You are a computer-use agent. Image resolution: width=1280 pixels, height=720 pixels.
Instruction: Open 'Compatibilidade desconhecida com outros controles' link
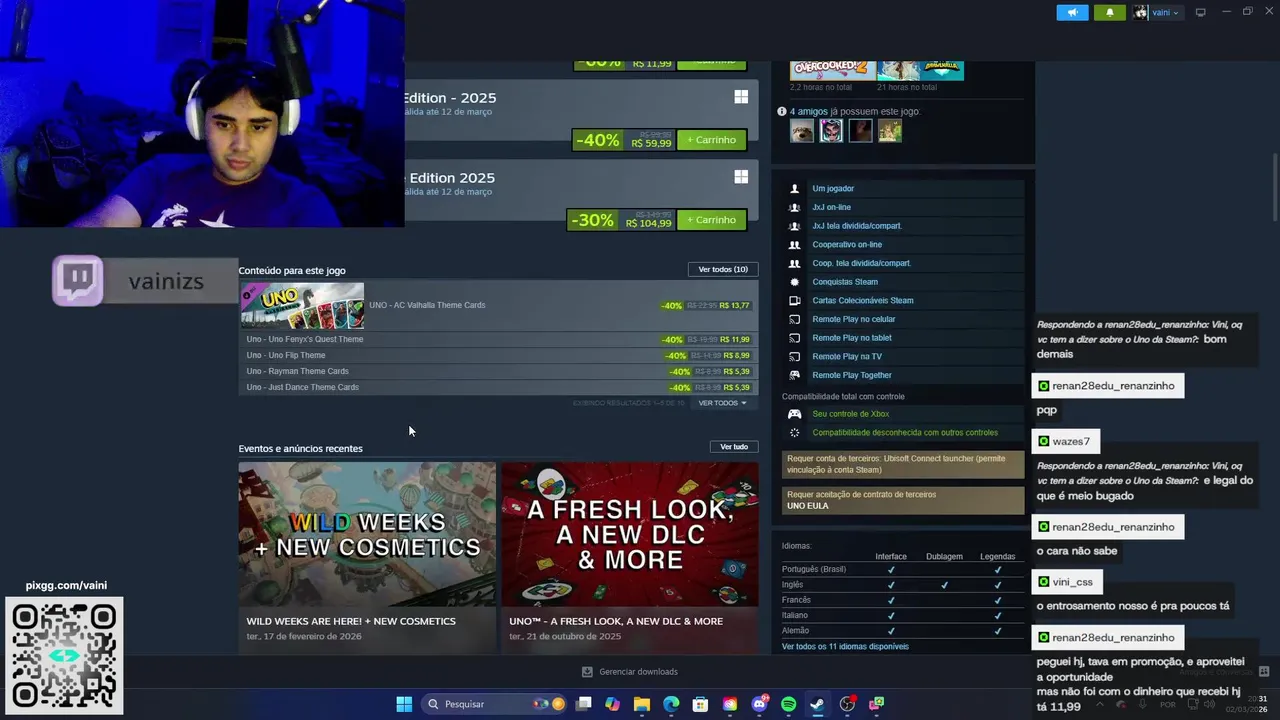(x=905, y=433)
